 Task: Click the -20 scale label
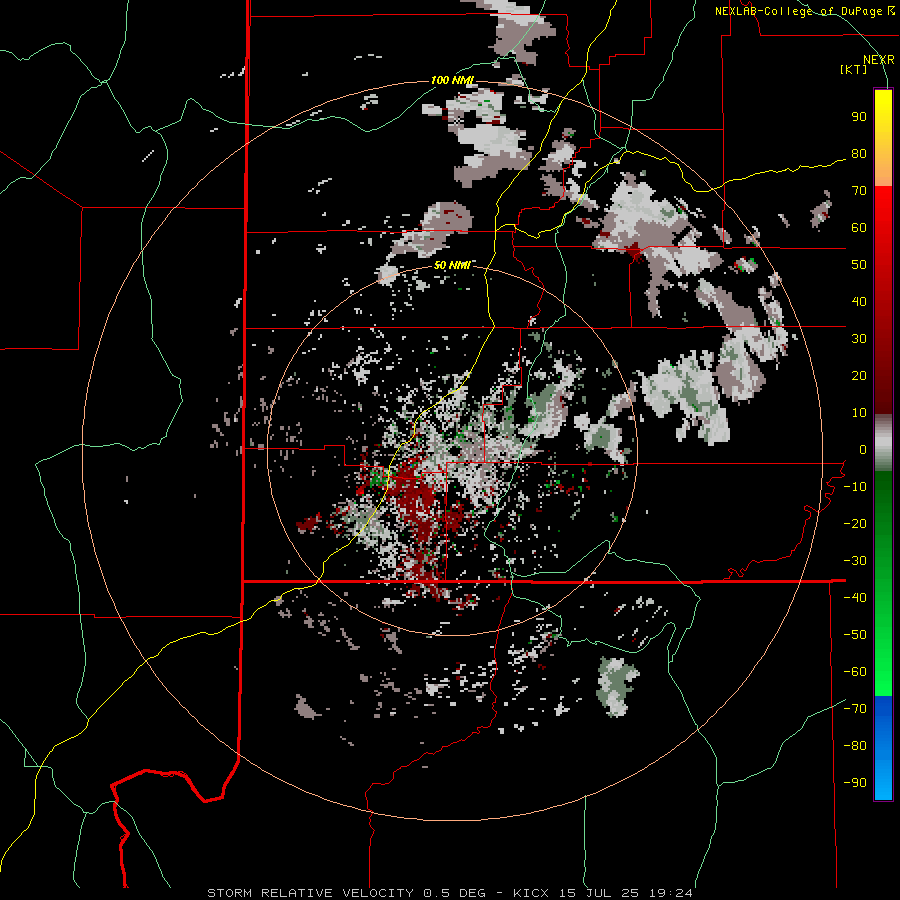[x=855, y=524]
